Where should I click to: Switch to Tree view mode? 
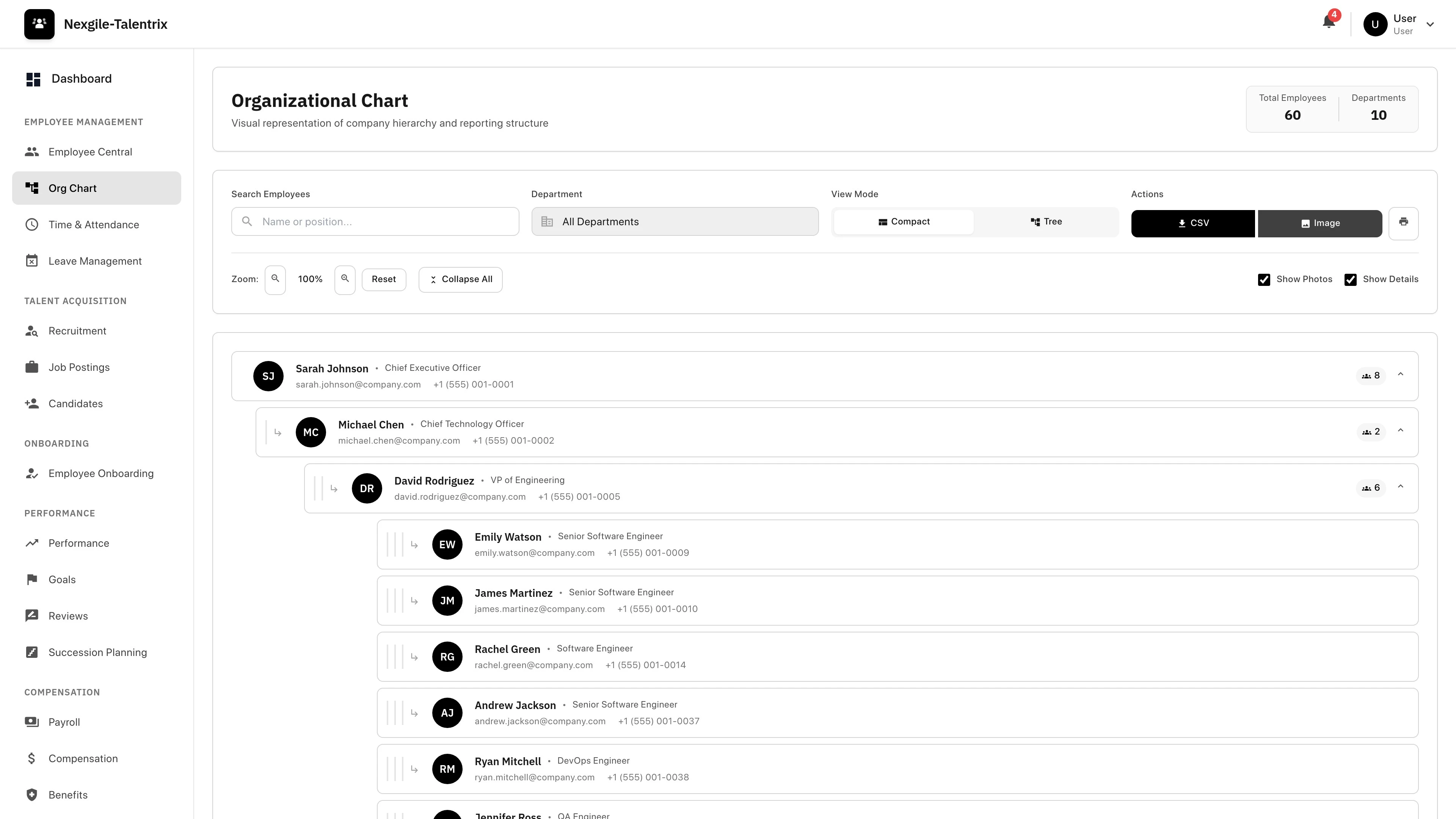[1046, 221]
